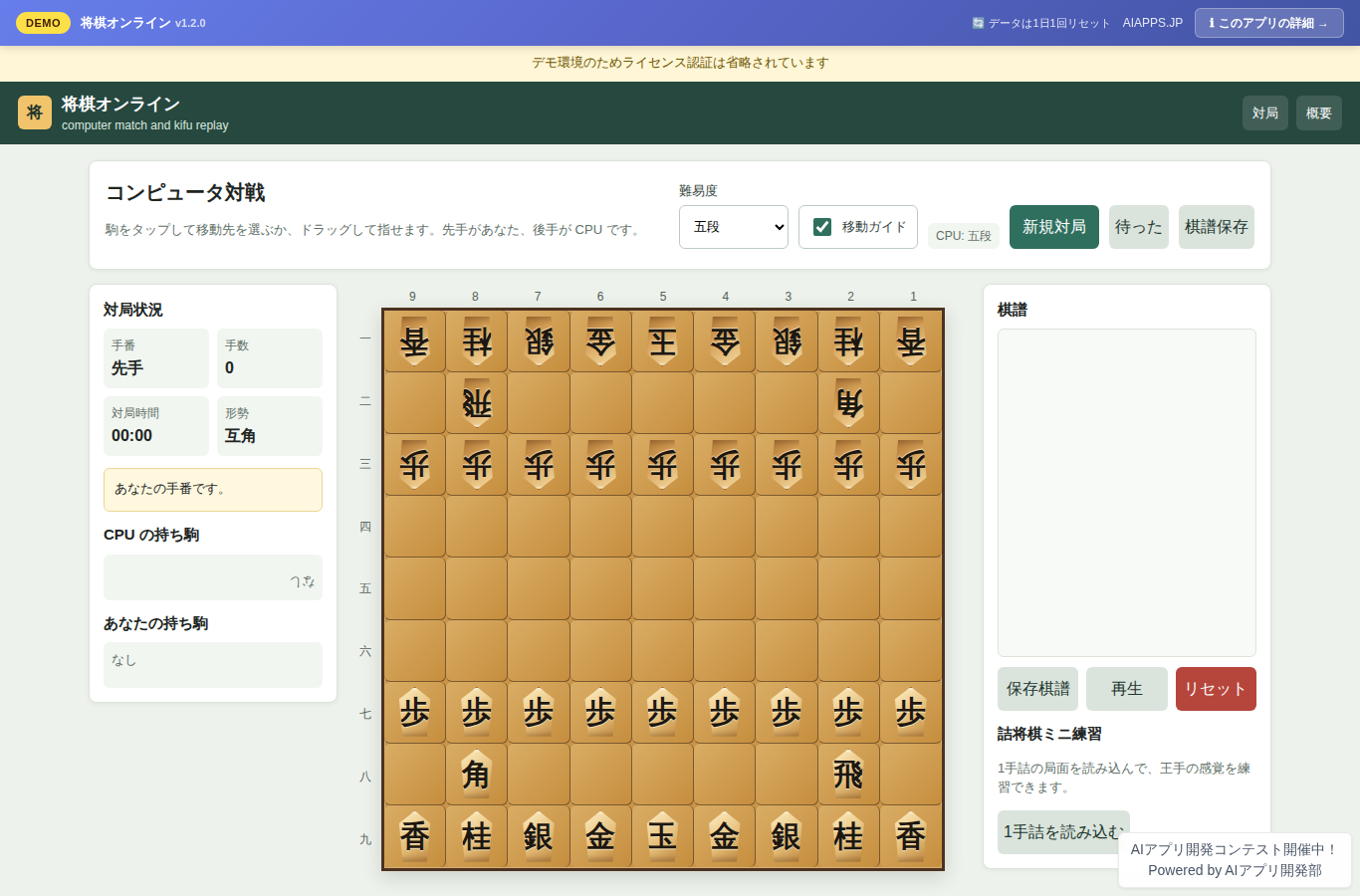Pick your pawn on file 7

point(539,713)
